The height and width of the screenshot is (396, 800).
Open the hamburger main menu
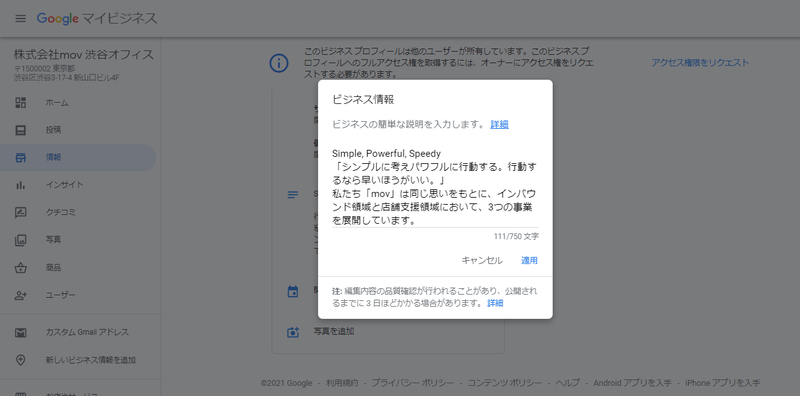click(x=20, y=18)
